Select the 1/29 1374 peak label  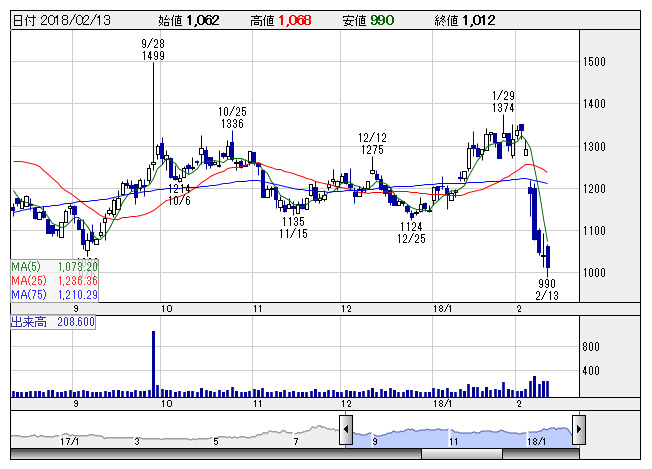coord(503,102)
